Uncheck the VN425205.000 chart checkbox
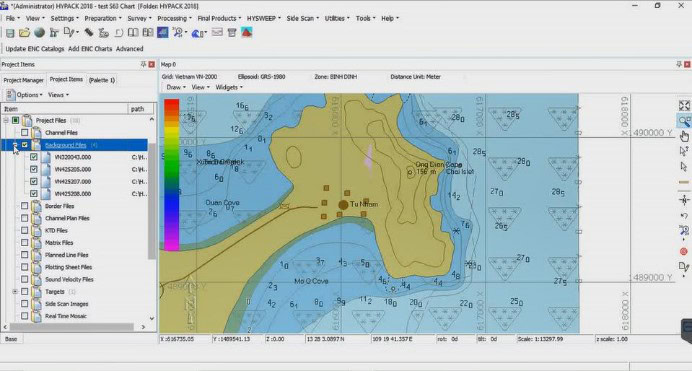 34,169
